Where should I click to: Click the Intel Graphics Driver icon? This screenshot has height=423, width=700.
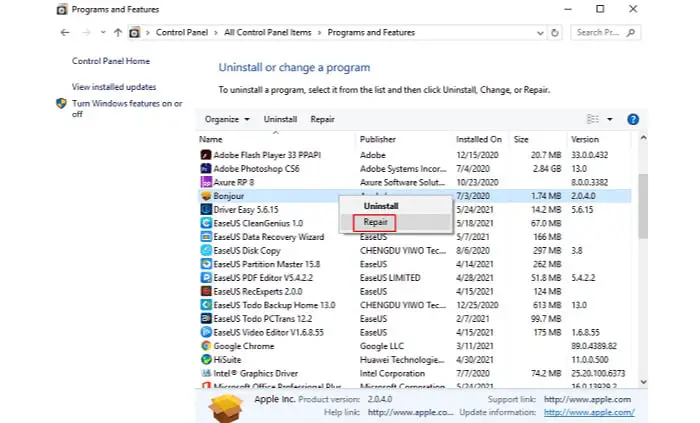click(x=206, y=373)
